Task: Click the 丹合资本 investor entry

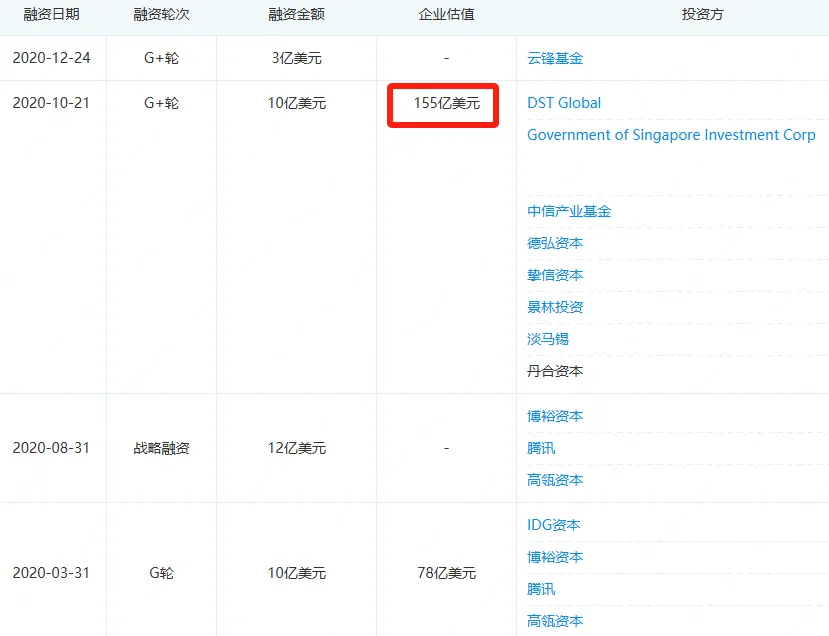Action: (555, 371)
